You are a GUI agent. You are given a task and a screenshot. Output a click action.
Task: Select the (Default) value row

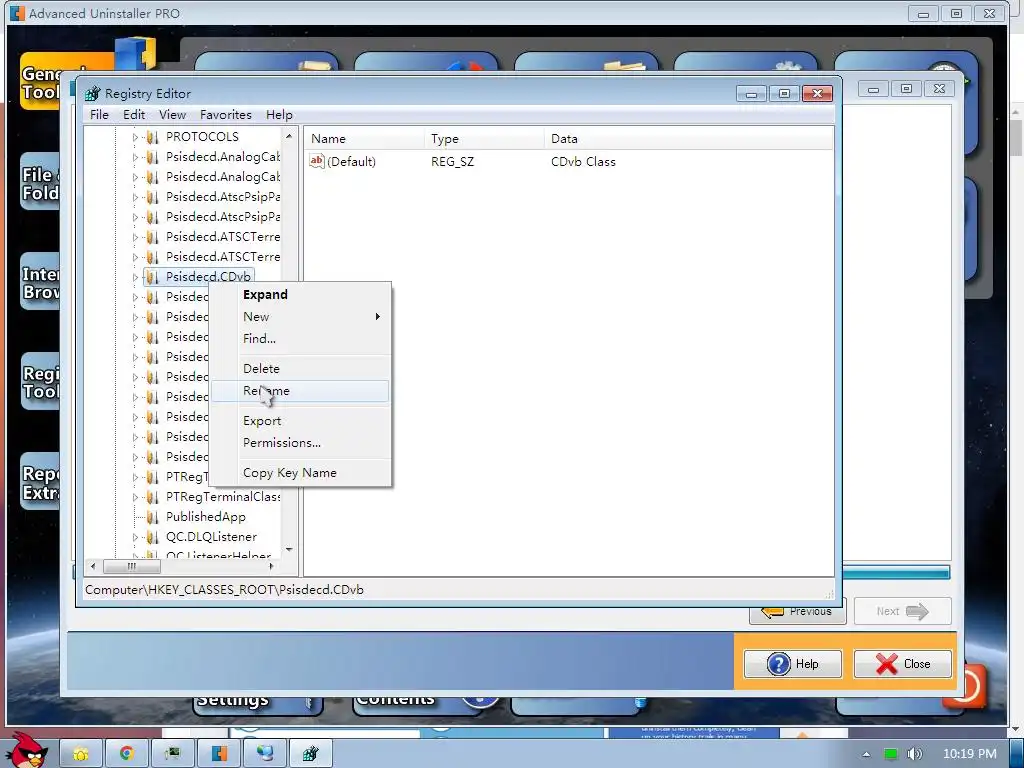click(568, 161)
